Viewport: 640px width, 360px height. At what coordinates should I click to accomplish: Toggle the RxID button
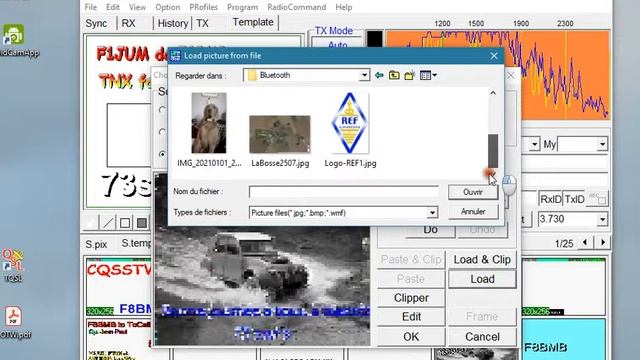(x=551, y=199)
